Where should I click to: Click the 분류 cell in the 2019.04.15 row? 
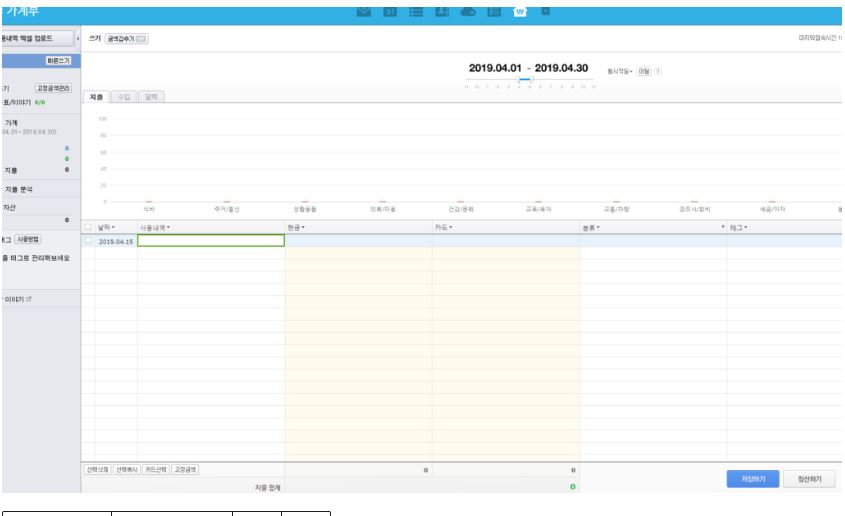[x=653, y=241]
